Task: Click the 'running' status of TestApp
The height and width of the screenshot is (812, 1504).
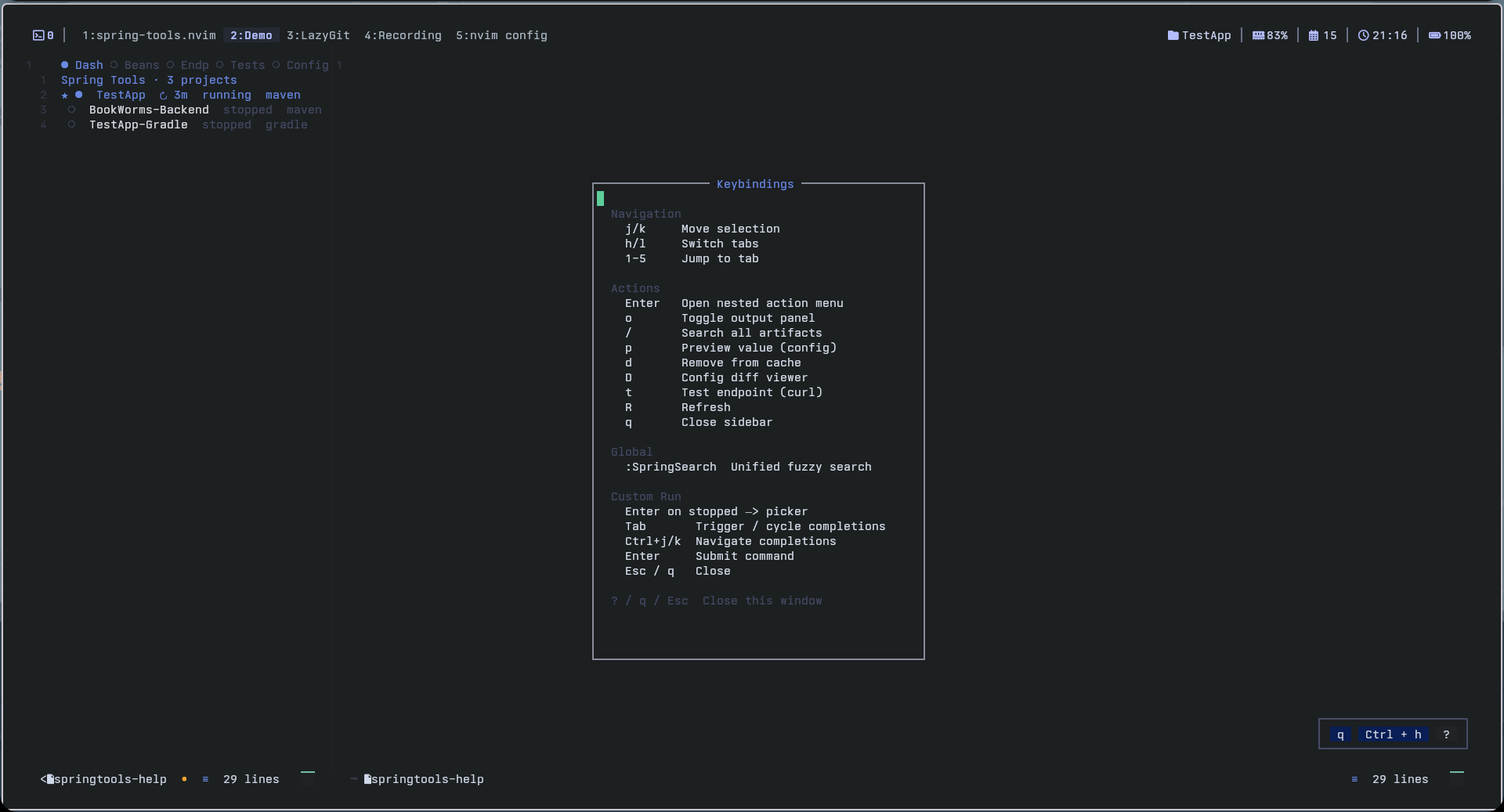Action: point(226,95)
